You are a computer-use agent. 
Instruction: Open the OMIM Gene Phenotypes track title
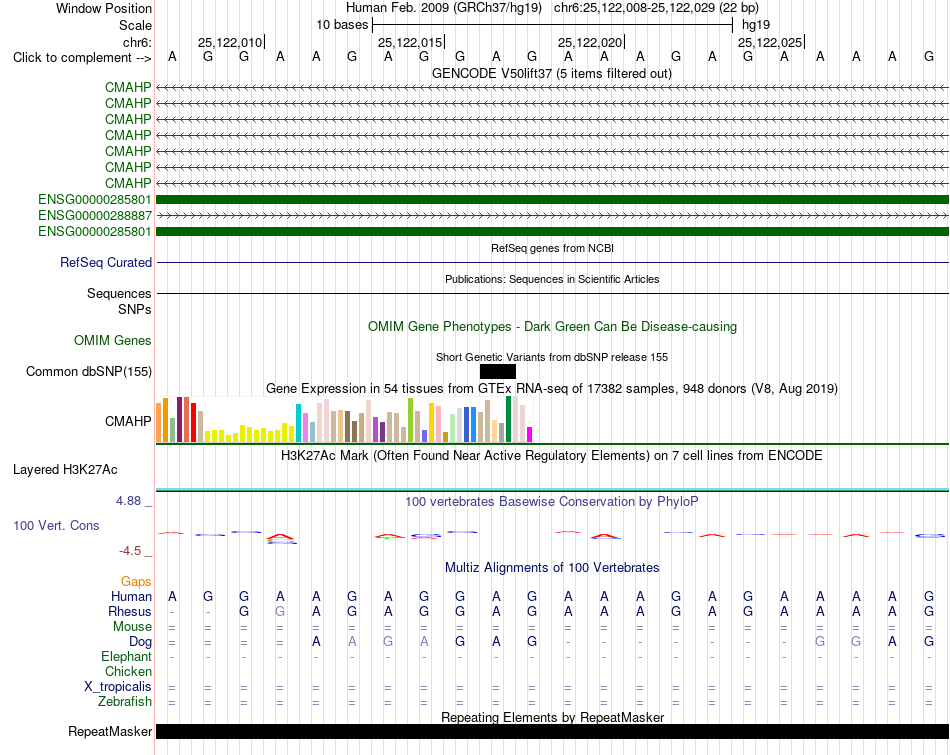click(552, 327)
